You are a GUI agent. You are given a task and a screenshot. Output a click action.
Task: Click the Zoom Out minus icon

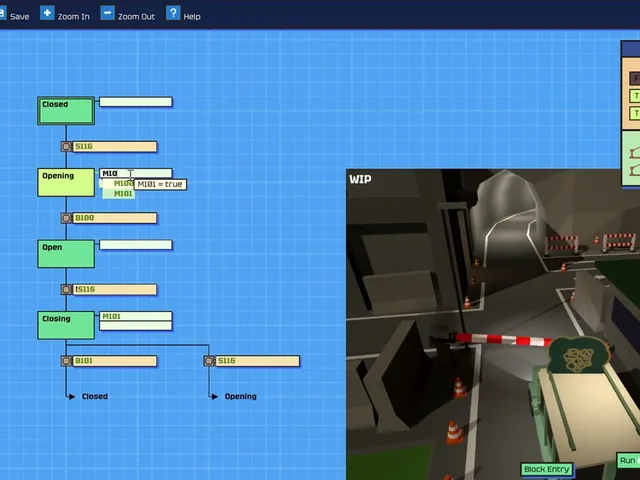107,13
